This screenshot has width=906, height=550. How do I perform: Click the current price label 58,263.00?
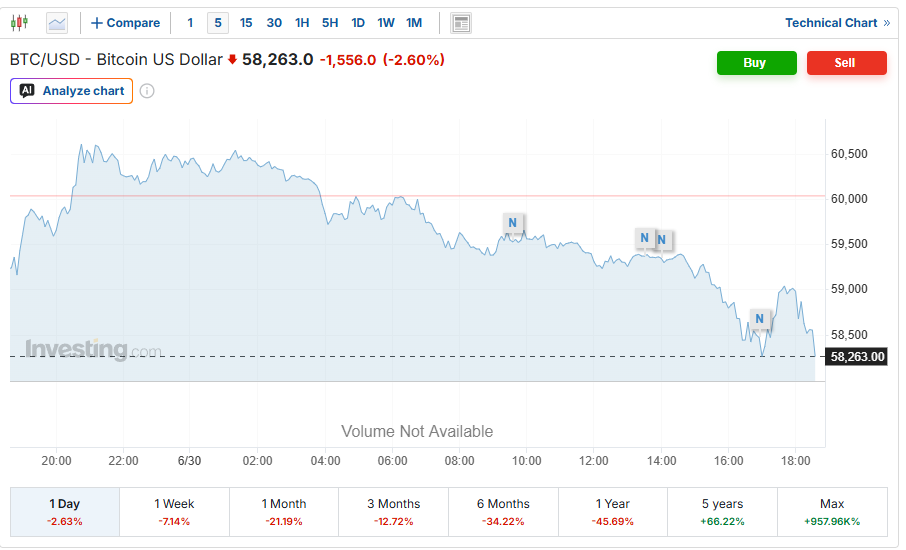point(857,357)
